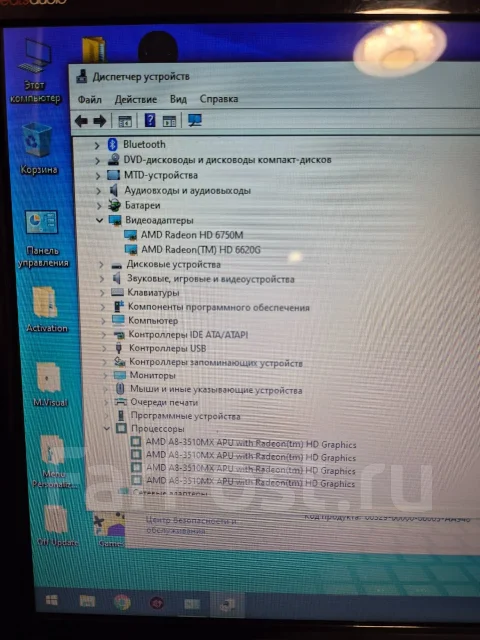Expand Звуковые, игровые и видеоустройства arrow
This screenshot has height=640, width=480.
(x=102, y=279)
